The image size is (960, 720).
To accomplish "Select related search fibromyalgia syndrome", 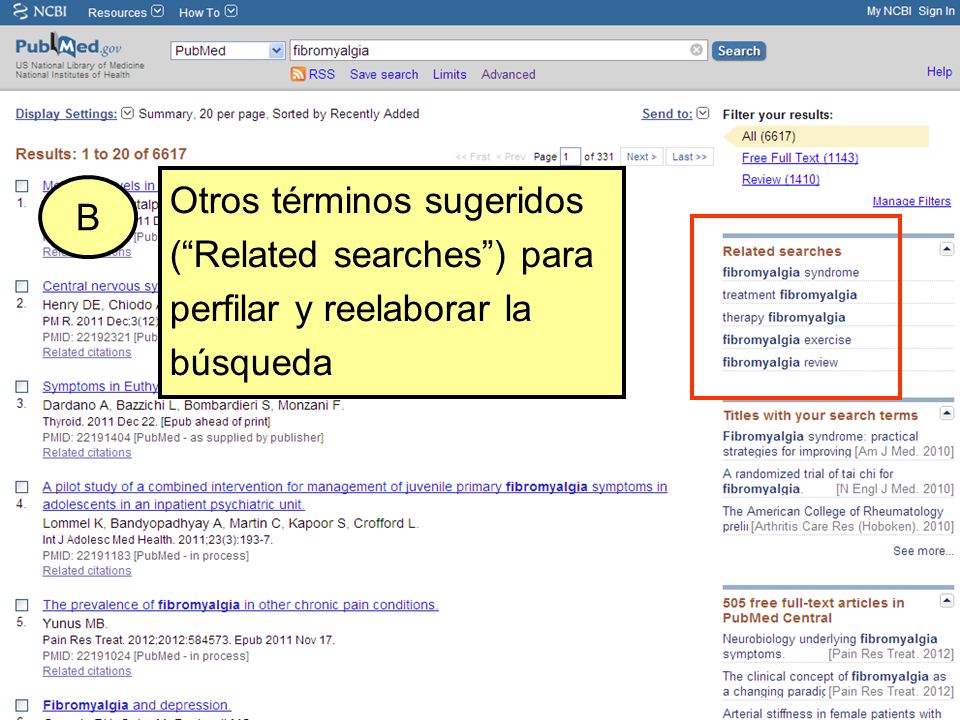I will 790,272.
